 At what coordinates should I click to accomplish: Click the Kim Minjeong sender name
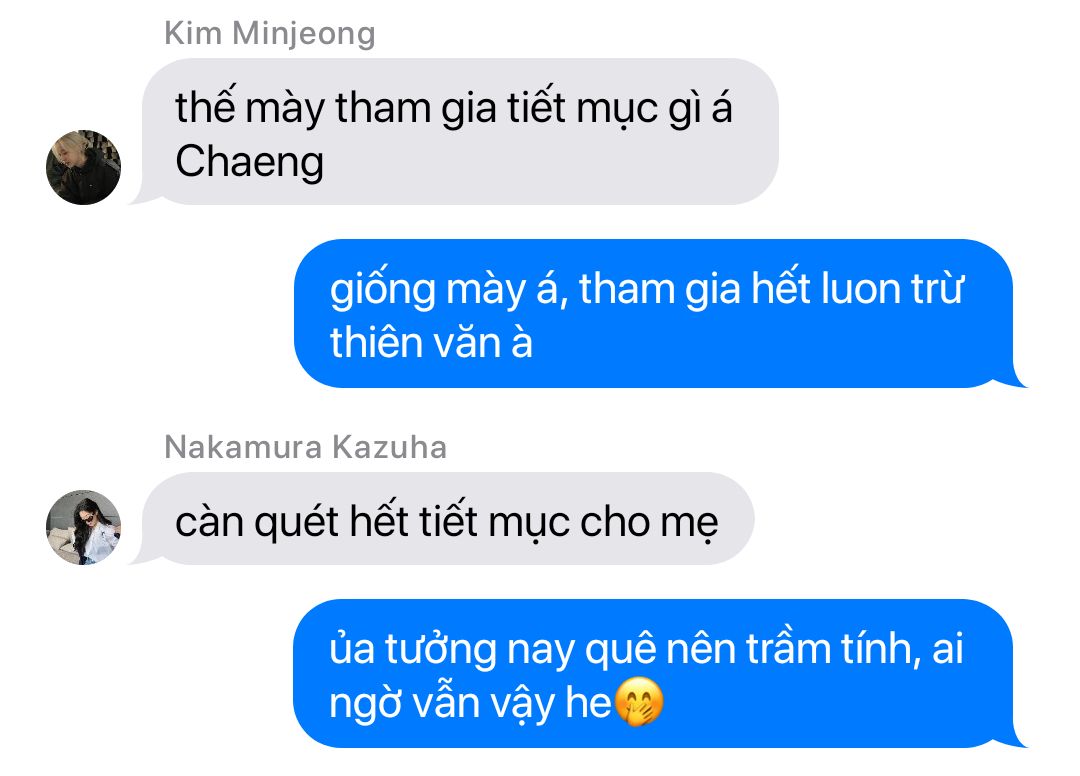tap(269, 33)
